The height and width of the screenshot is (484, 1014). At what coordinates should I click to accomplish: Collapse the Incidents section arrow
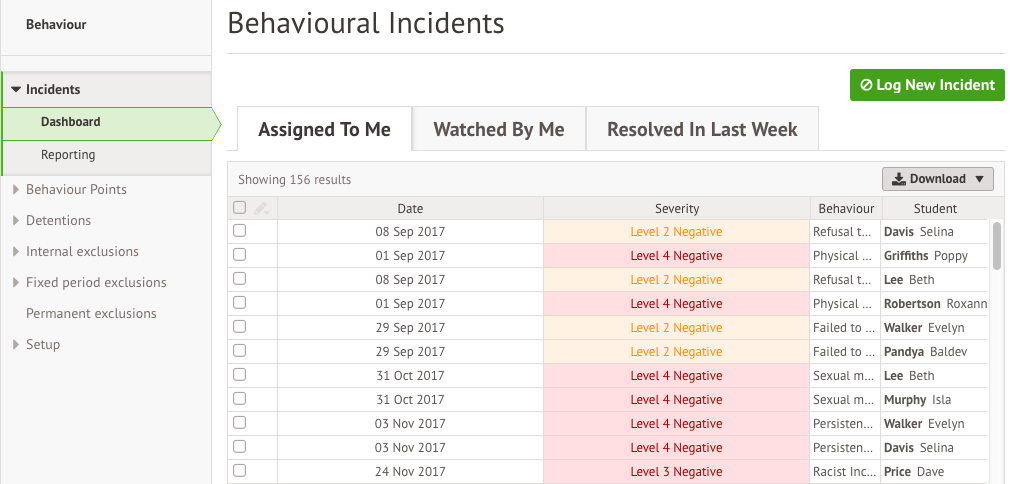tap(16, 89)
